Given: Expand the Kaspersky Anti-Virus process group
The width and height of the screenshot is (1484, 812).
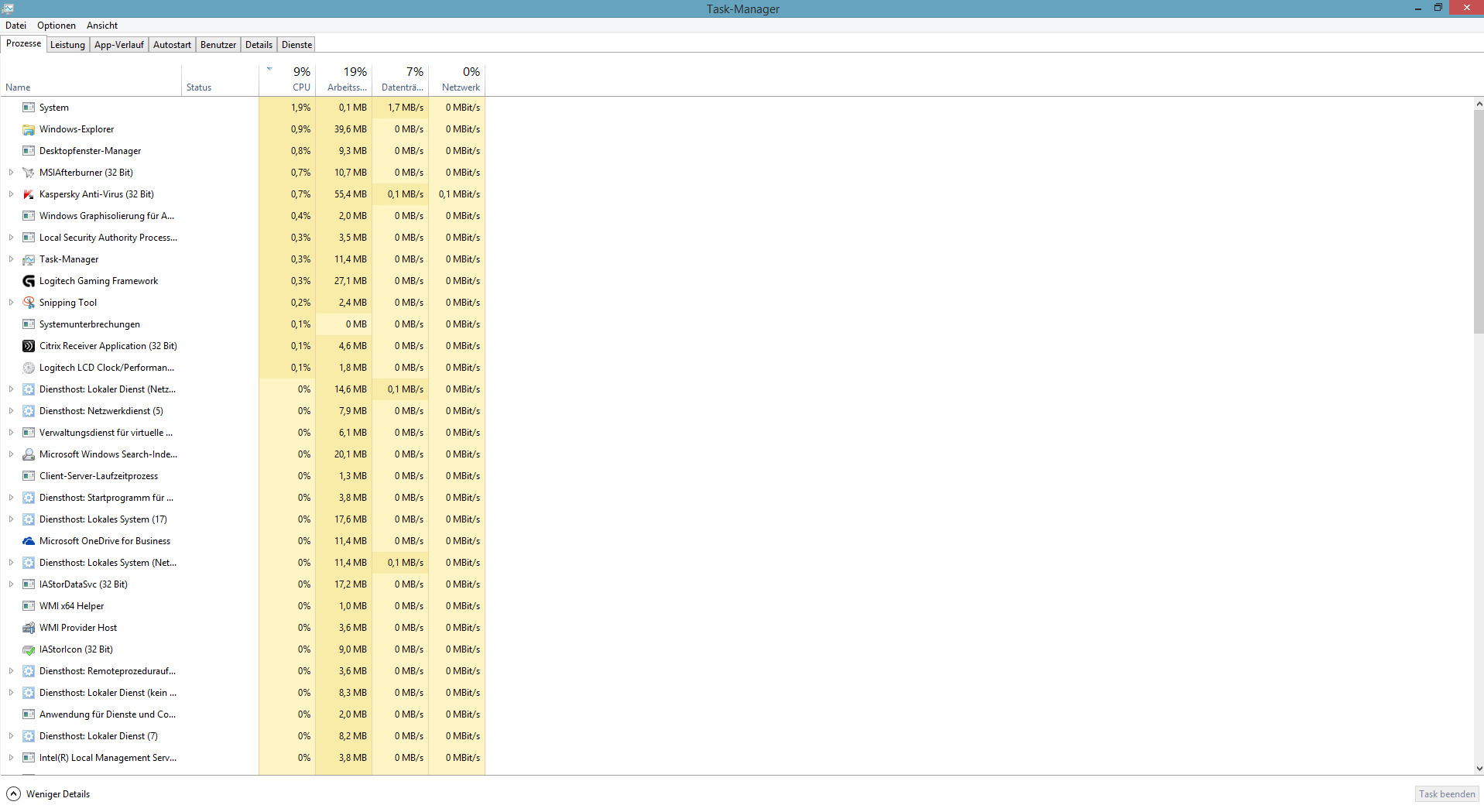Looking at the screenshot, I should click(11, 194).
